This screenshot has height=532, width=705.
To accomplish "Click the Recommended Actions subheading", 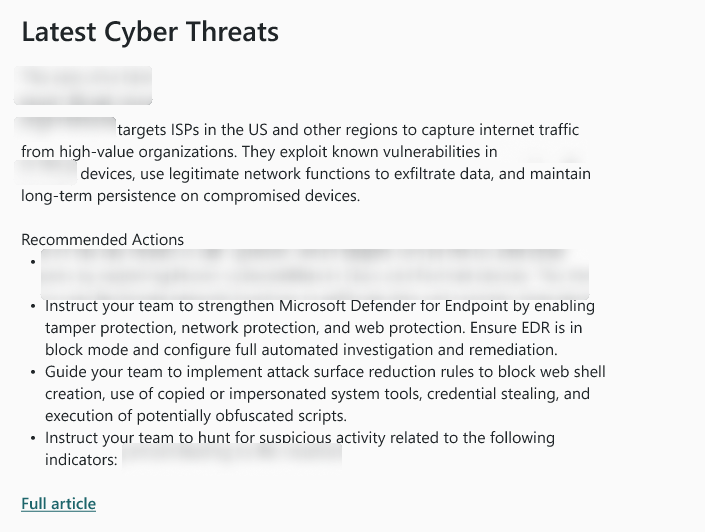I will point(103,240).
